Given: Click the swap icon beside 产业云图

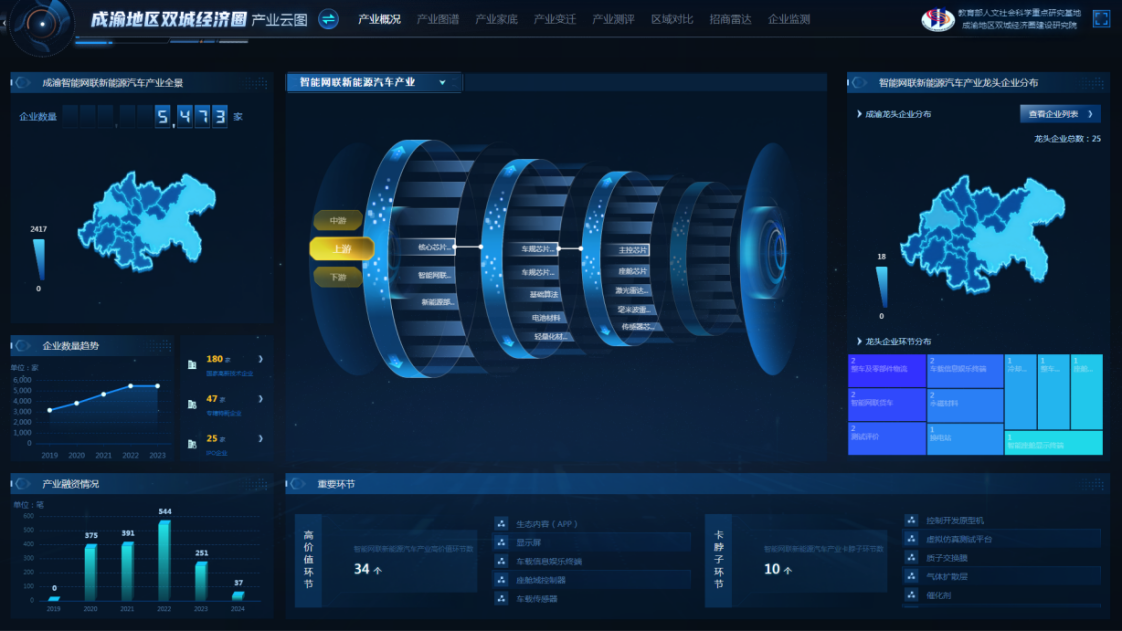Looking at the screenshot, I should pyautogui.click(x=328, y=19).
